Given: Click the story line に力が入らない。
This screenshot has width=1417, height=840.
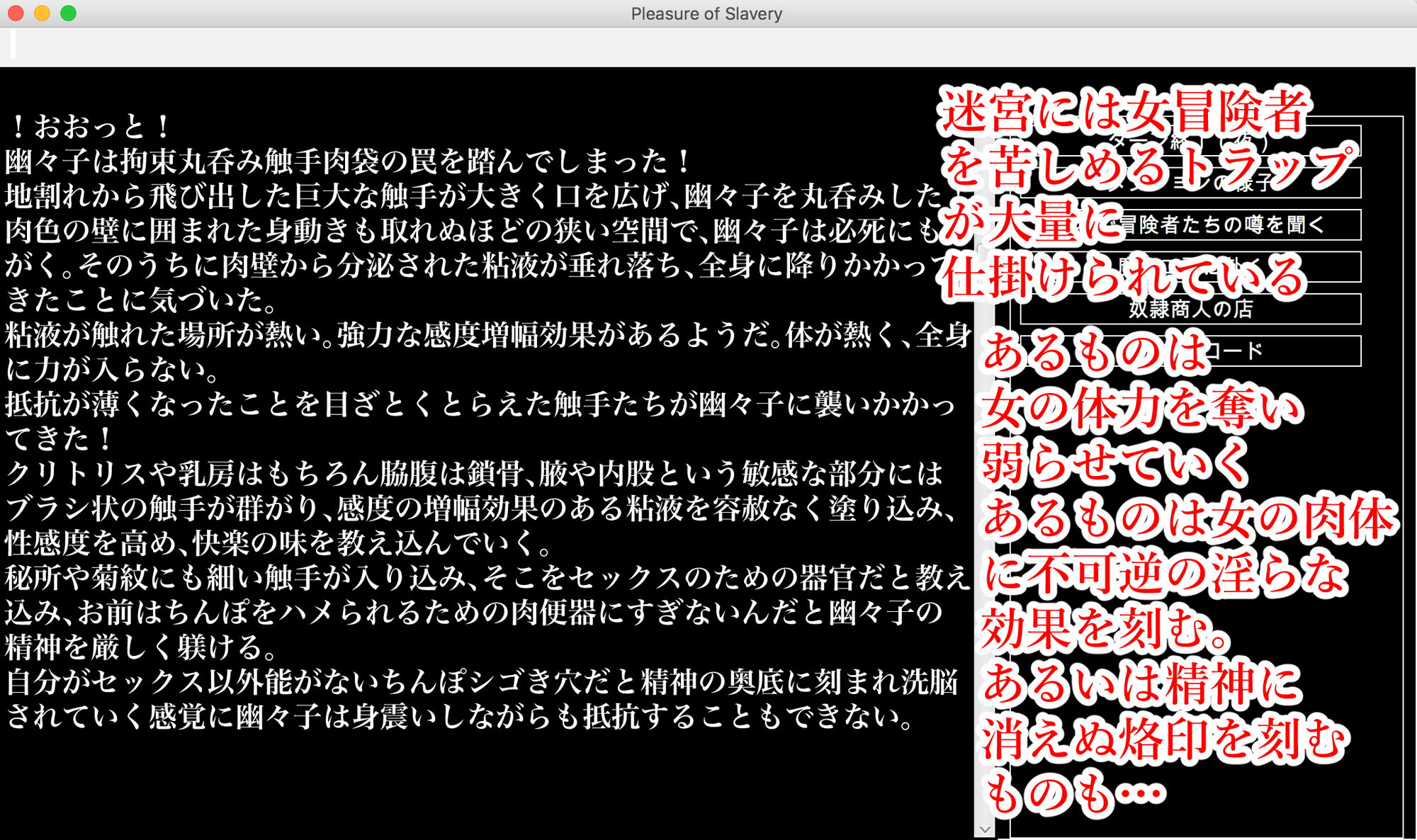Looking at the screenshot, I should click(x=114, y=370).
